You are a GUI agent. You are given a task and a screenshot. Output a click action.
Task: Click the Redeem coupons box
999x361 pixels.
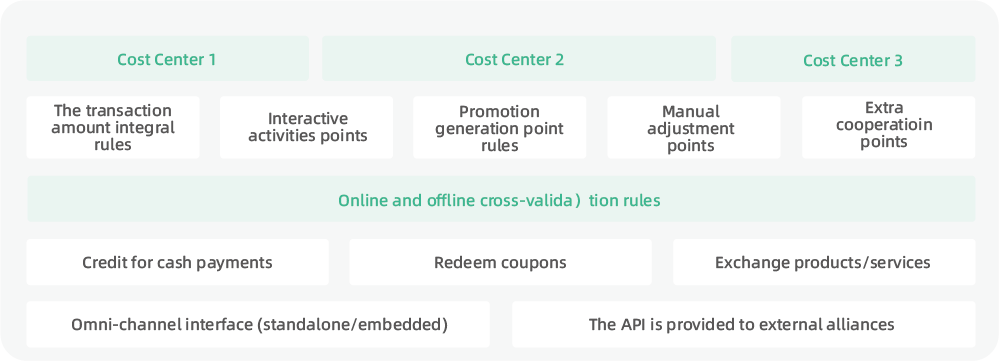tap(500, 262)
